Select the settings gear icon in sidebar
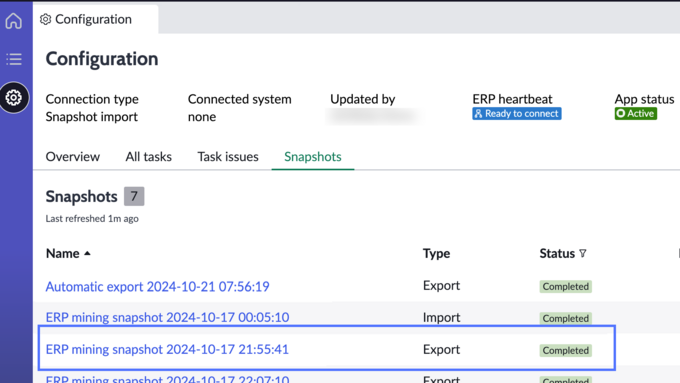This screenshot has width=680, height=383. coord(14,97)
